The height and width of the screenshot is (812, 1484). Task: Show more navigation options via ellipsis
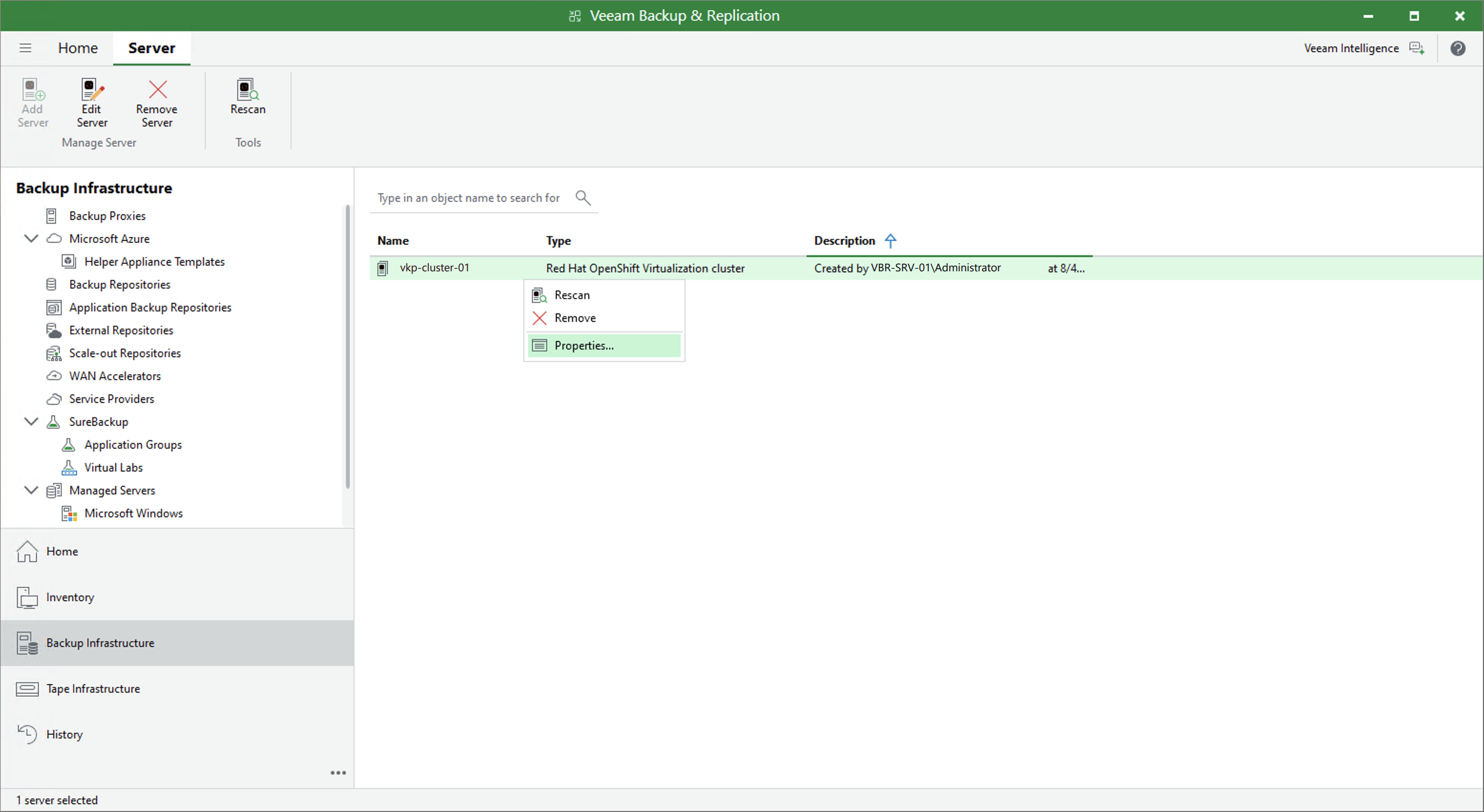[338, 773]
